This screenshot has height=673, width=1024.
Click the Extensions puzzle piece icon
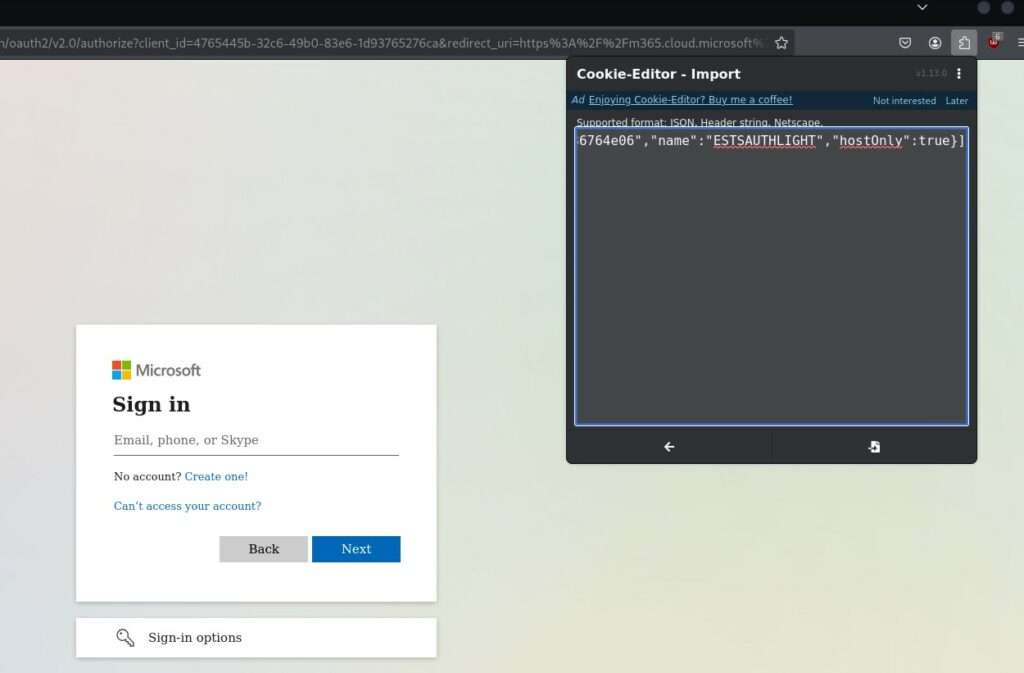(x=964, y=43)
